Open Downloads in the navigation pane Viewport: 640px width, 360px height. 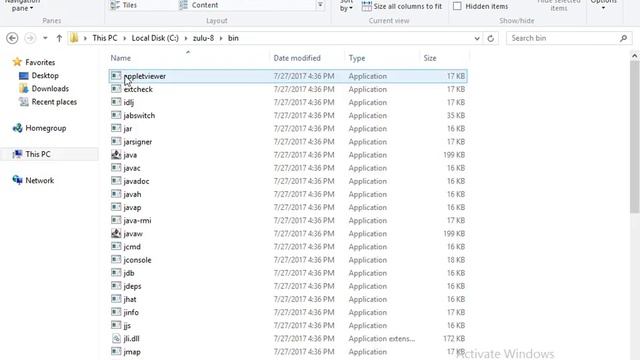pos(50,89)
